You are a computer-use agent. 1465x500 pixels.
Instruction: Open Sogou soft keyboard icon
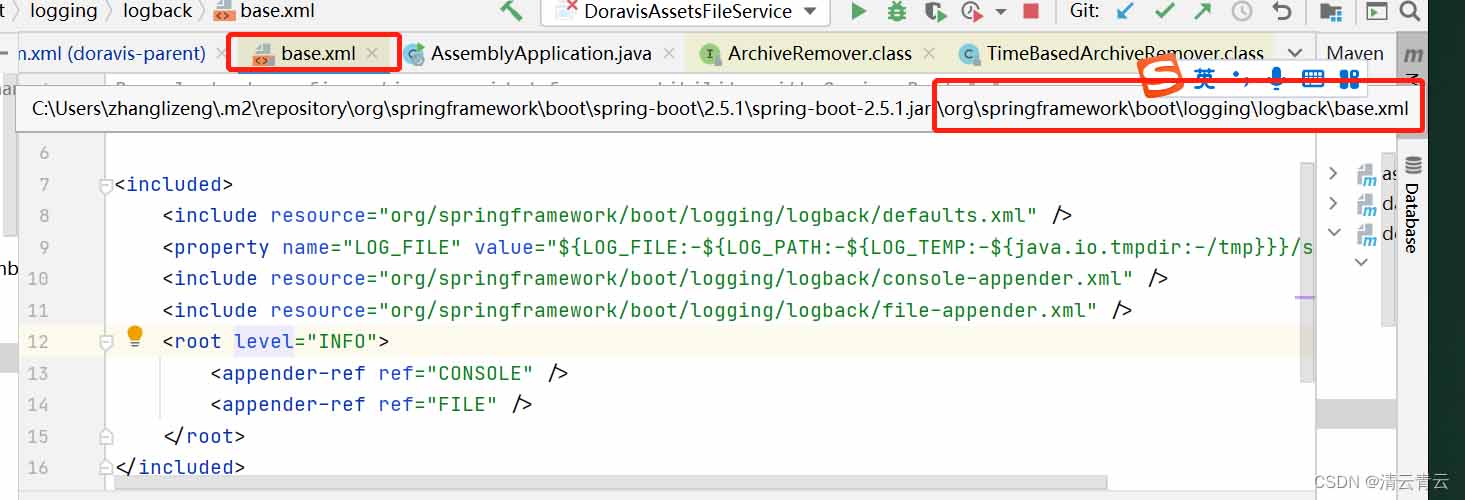pos(1313,78)
